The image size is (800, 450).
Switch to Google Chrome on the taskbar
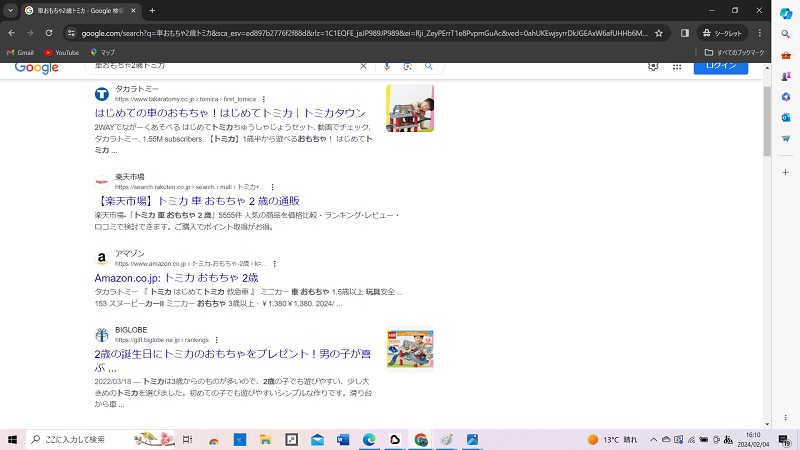(421, 439)
